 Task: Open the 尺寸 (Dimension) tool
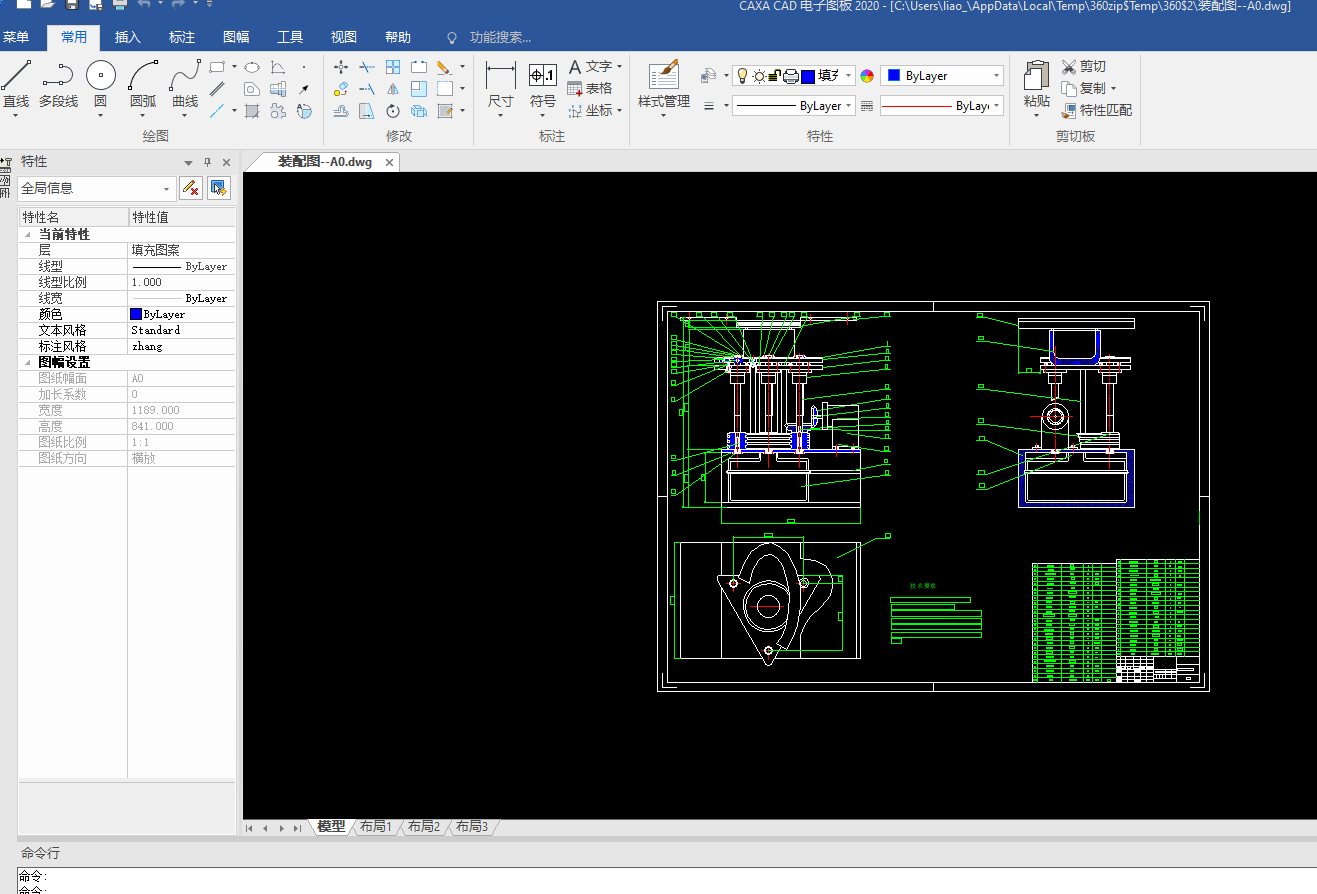point(500,88)
